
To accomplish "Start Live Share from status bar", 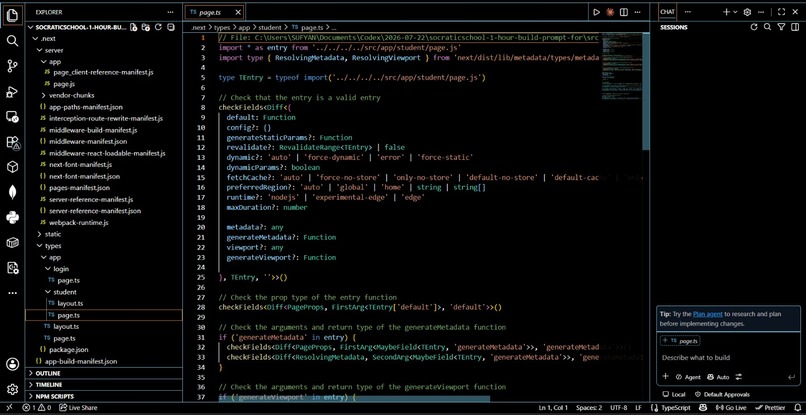I will [x=78, y=407].
